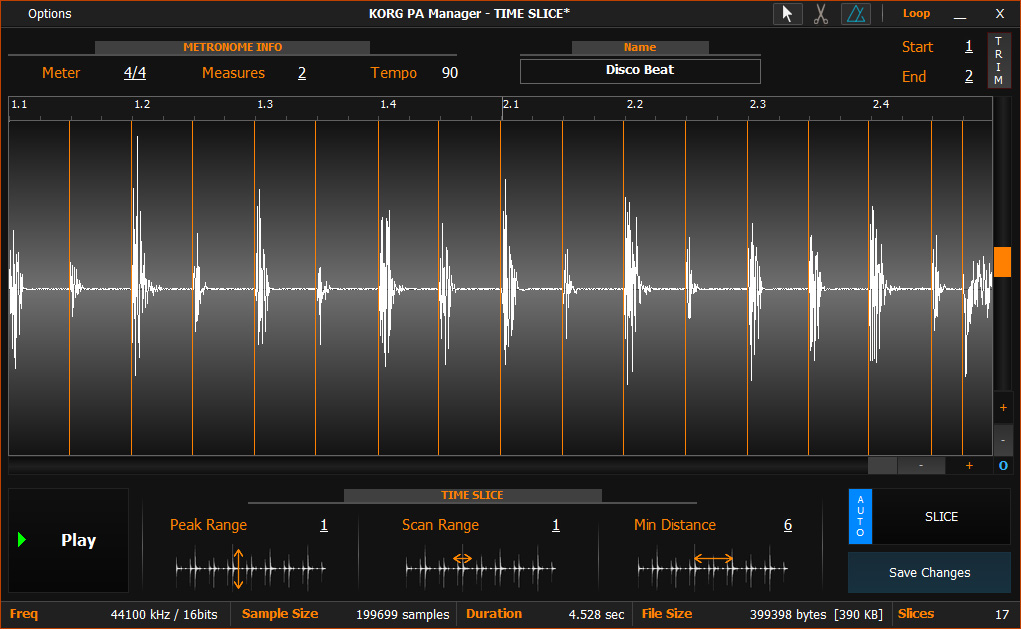Click ruler marker 2.3
This screenshot has height=629, width=1021.
[758, 104]
